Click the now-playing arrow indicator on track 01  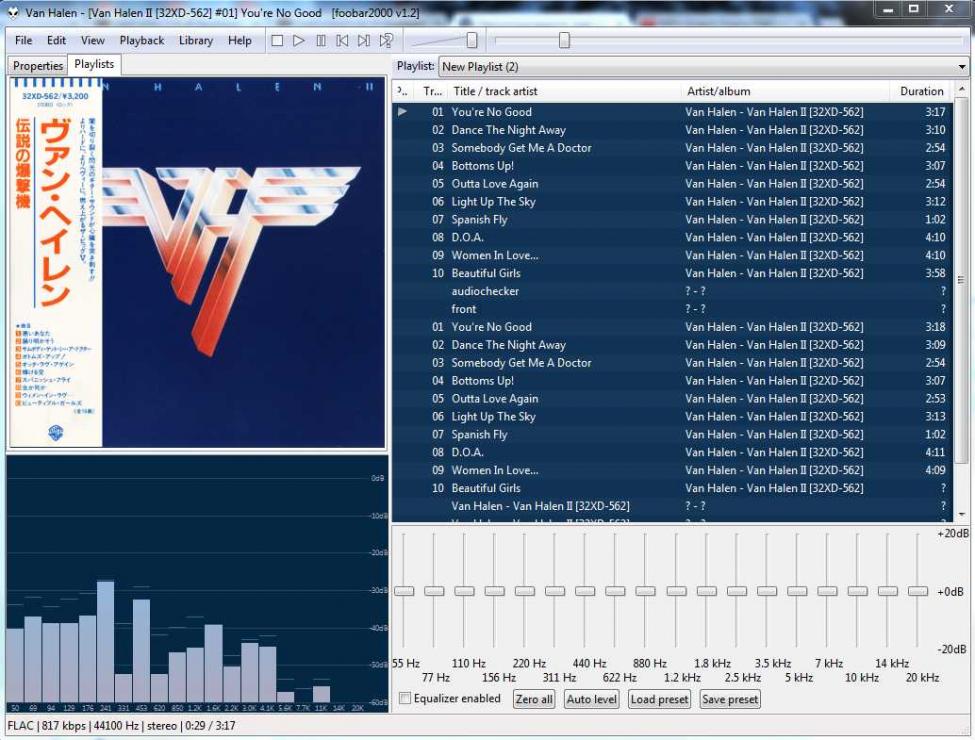403,112
